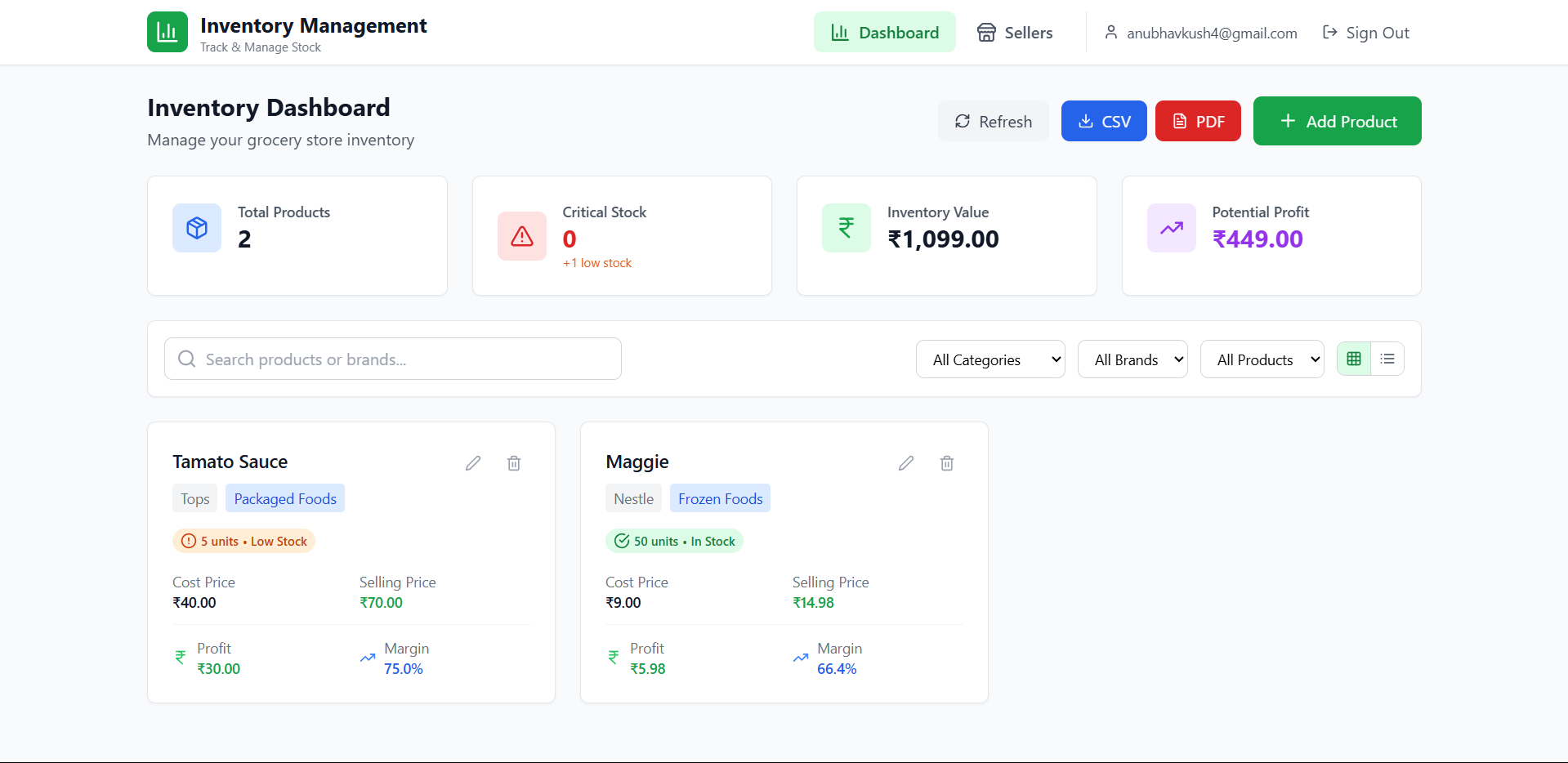Image resolution: width=1568 pixels, height=763 pixels.
Task: Click the Inventory Value rupee icon
Action: coord(847,228)
